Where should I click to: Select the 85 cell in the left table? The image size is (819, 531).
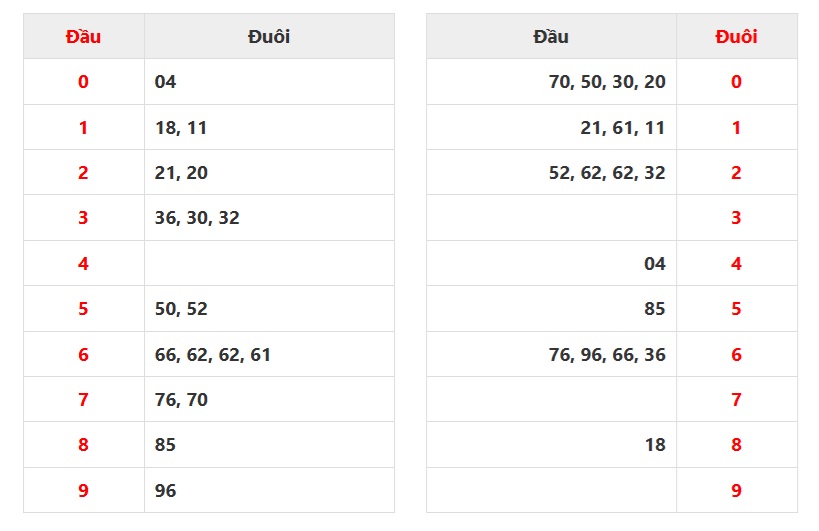click(x=165, y=444)
